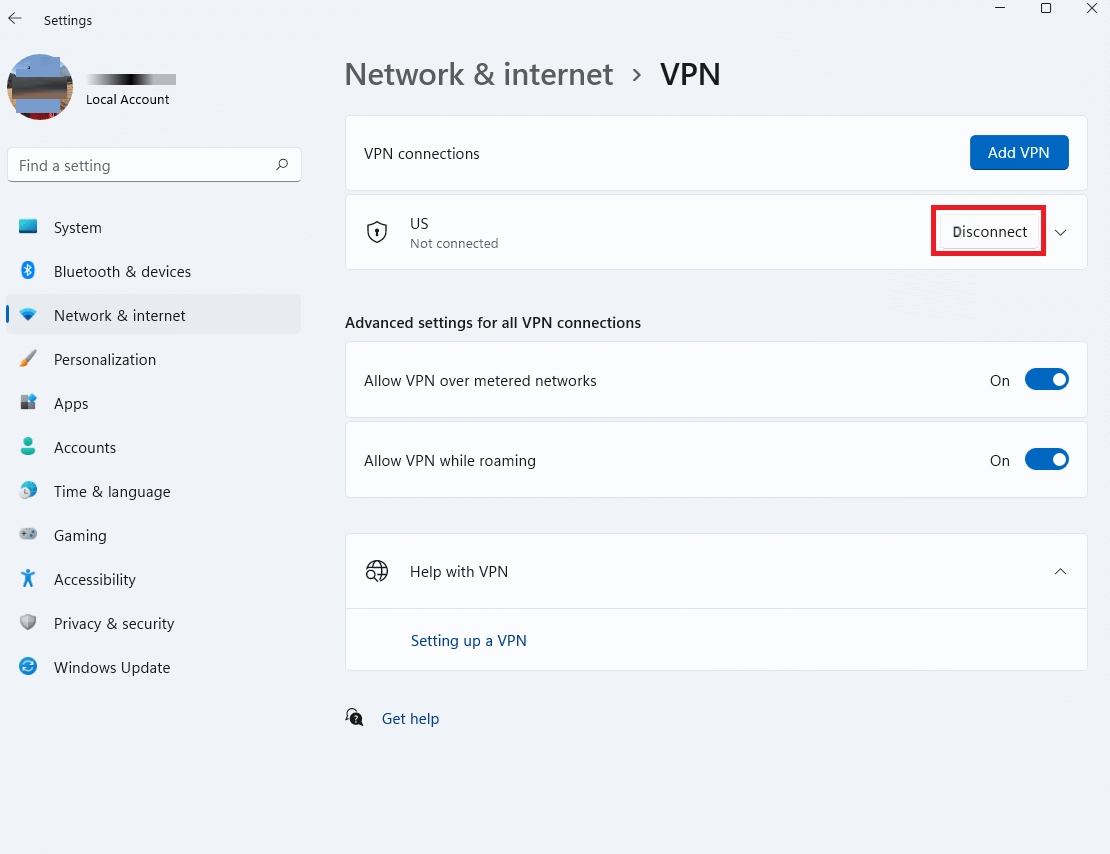1110x854 pixels.
Task: Expand the US VPN connection details
Action: tap(1060, 232)
